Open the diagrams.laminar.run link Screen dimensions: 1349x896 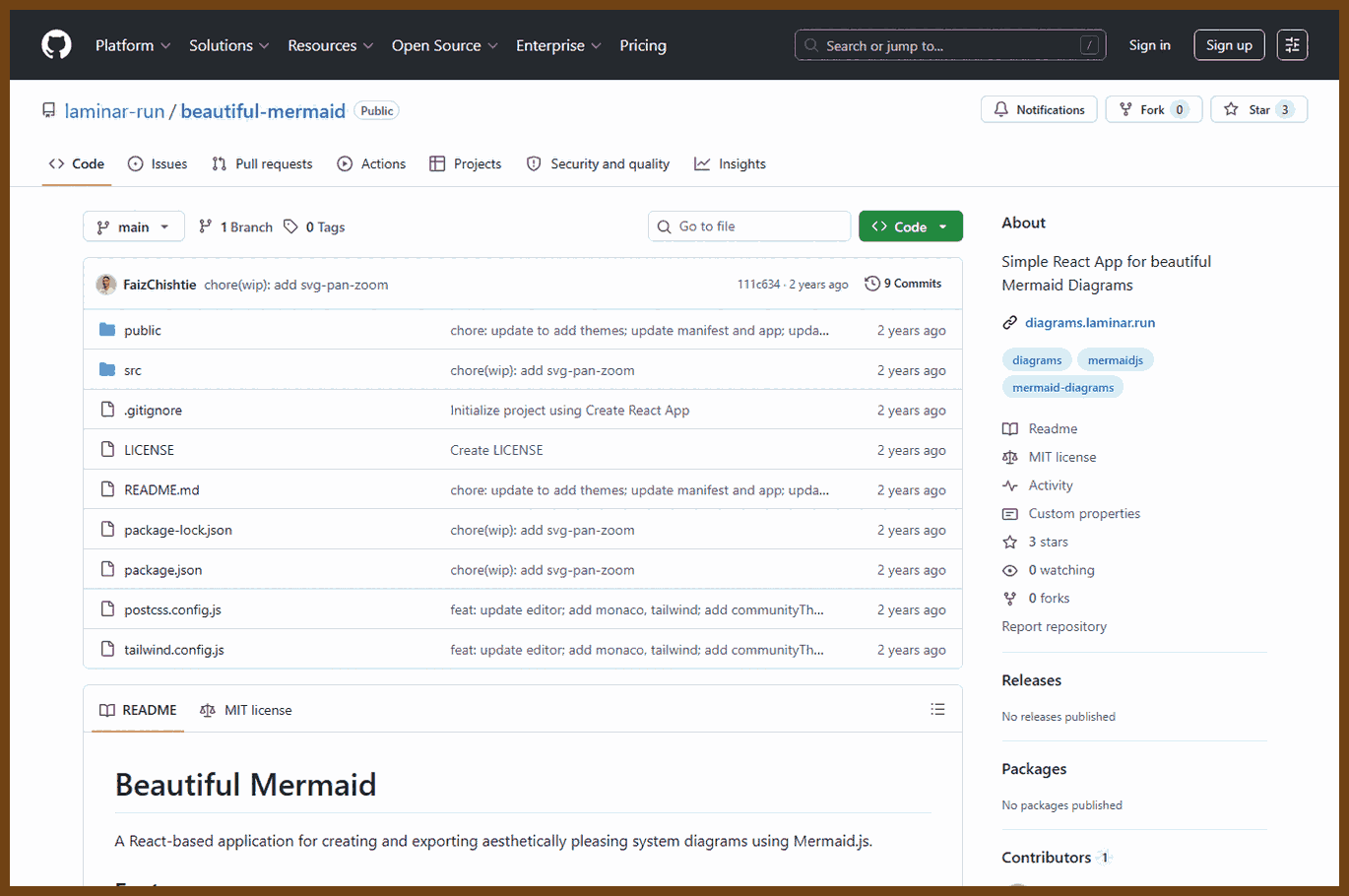point(1089,322)
